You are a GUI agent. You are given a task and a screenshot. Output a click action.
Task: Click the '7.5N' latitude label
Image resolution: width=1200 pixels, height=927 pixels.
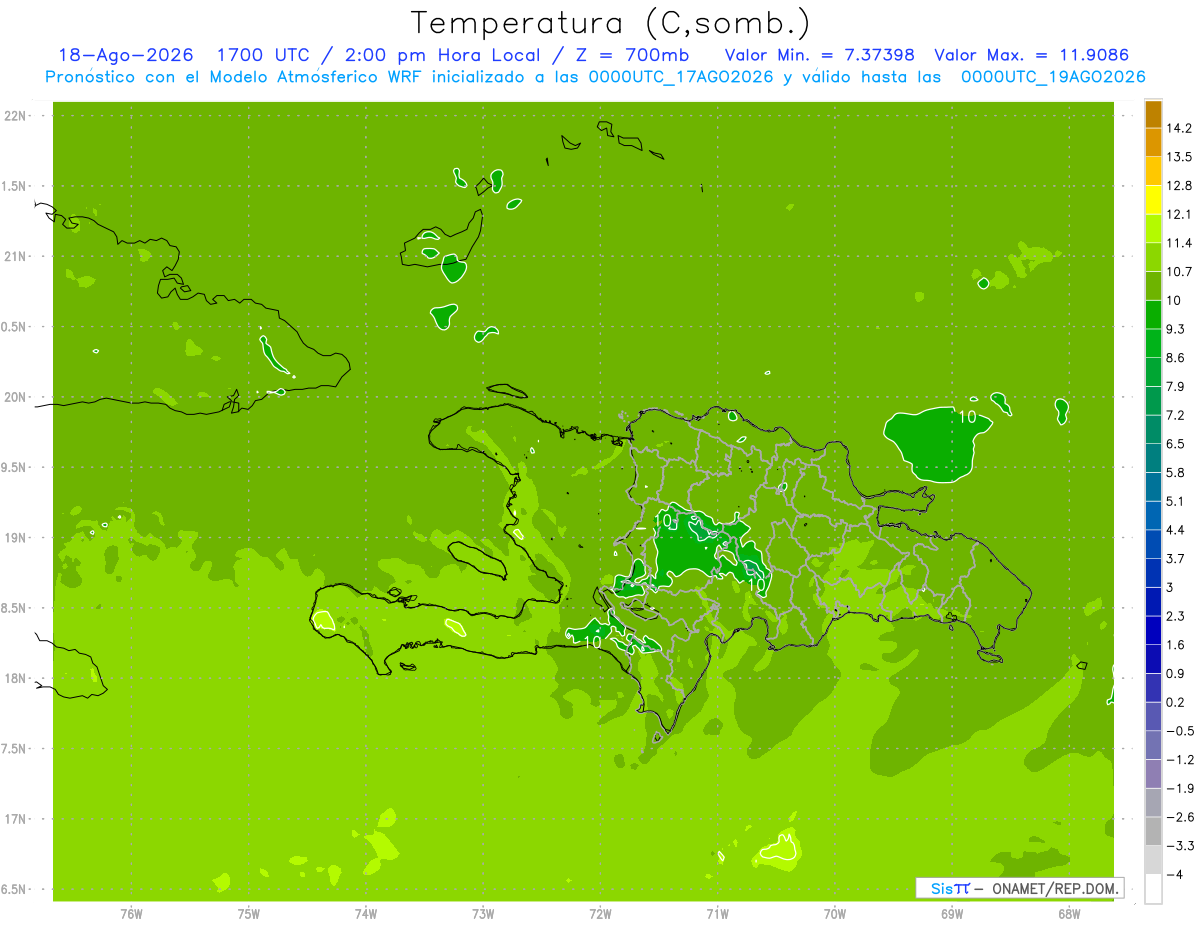[x=14, y=750]
